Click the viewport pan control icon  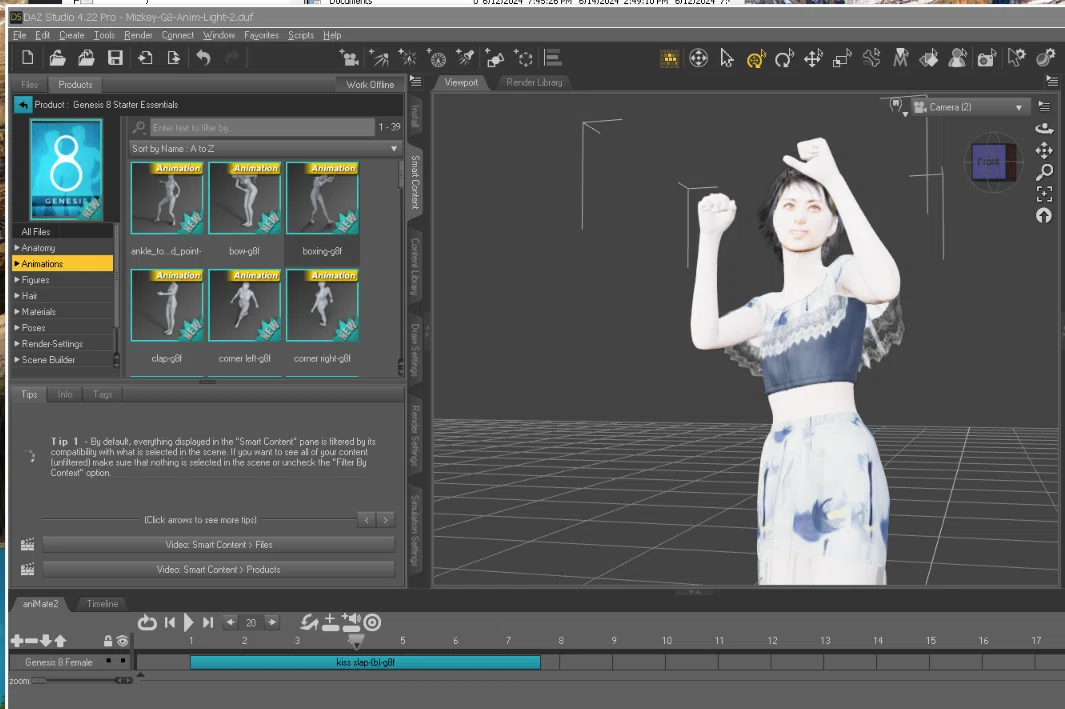(1044, 151)
